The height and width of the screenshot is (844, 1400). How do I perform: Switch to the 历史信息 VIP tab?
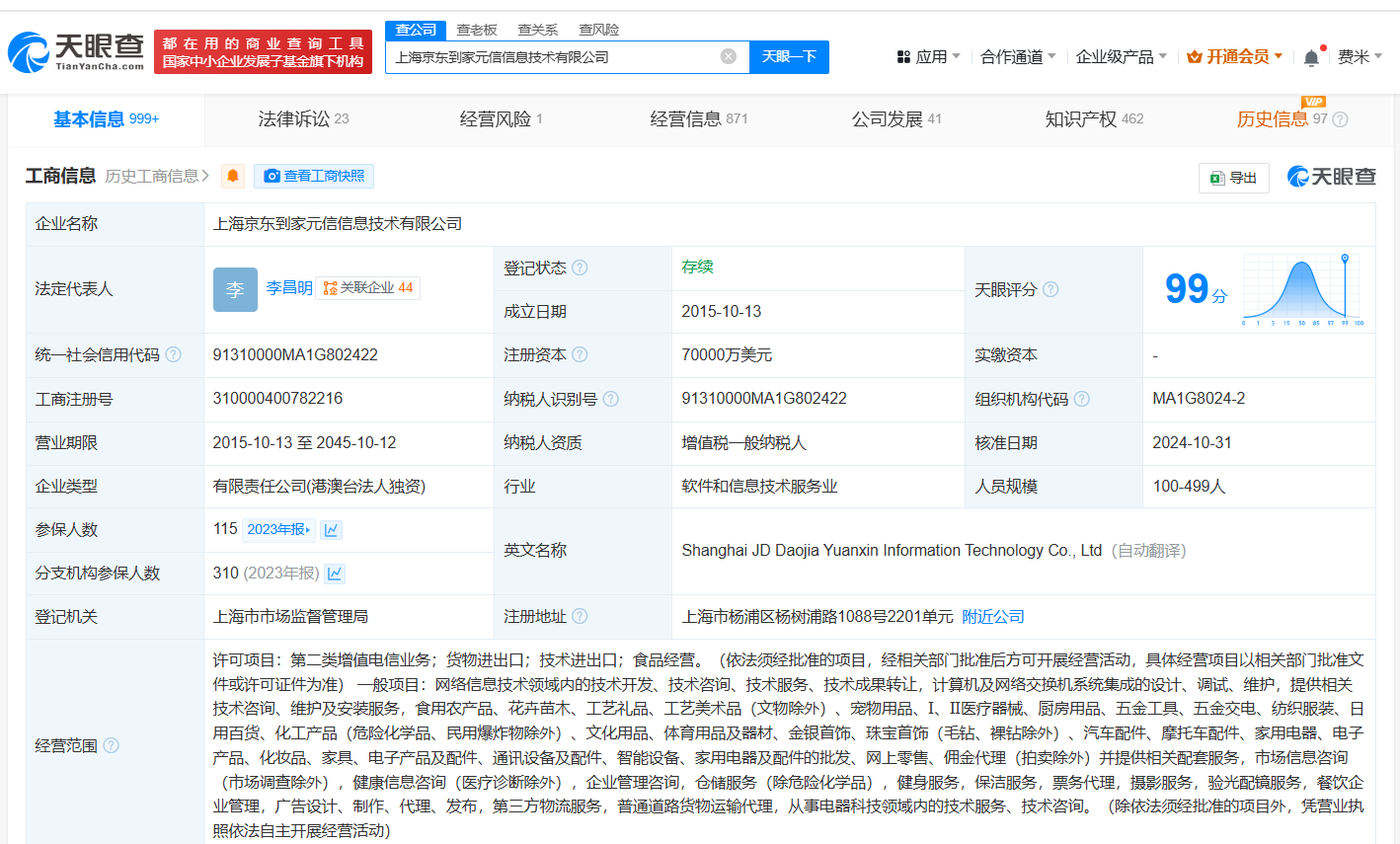[1282, 119]
